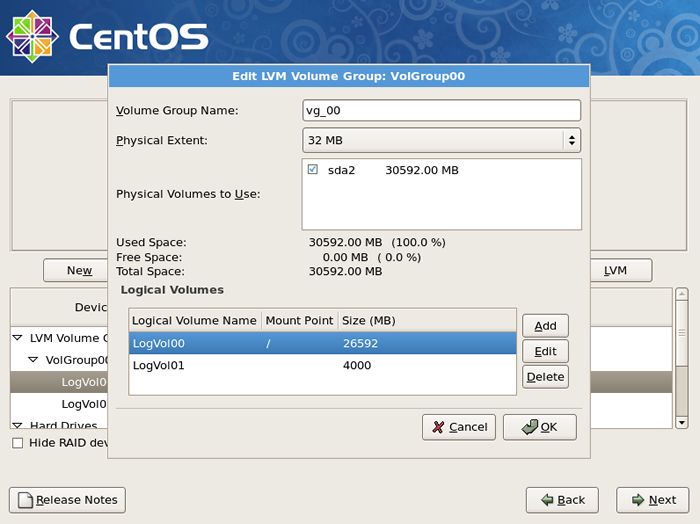Click the Logical Volume Name column header
Screen dimensions: 700x524
194,320
